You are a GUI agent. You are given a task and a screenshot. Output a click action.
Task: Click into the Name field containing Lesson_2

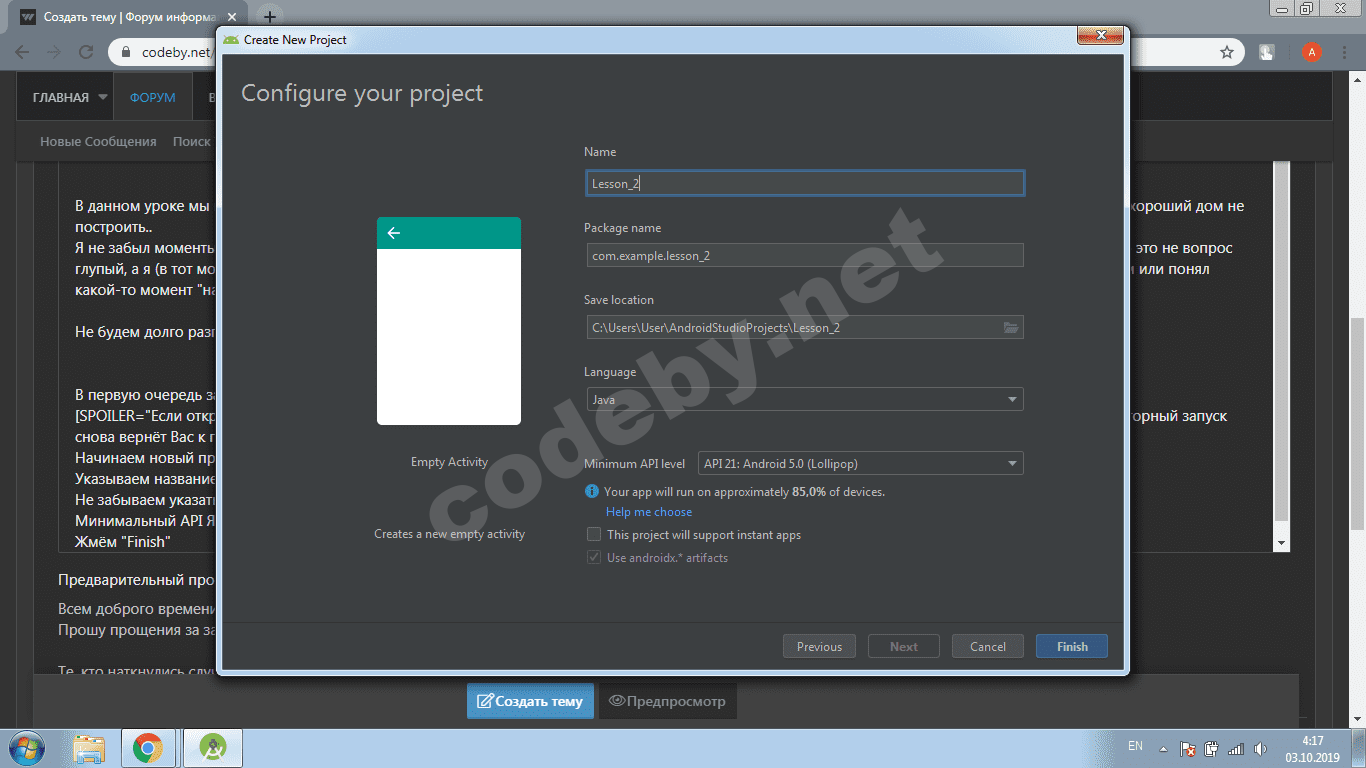[x=804, y=183]
